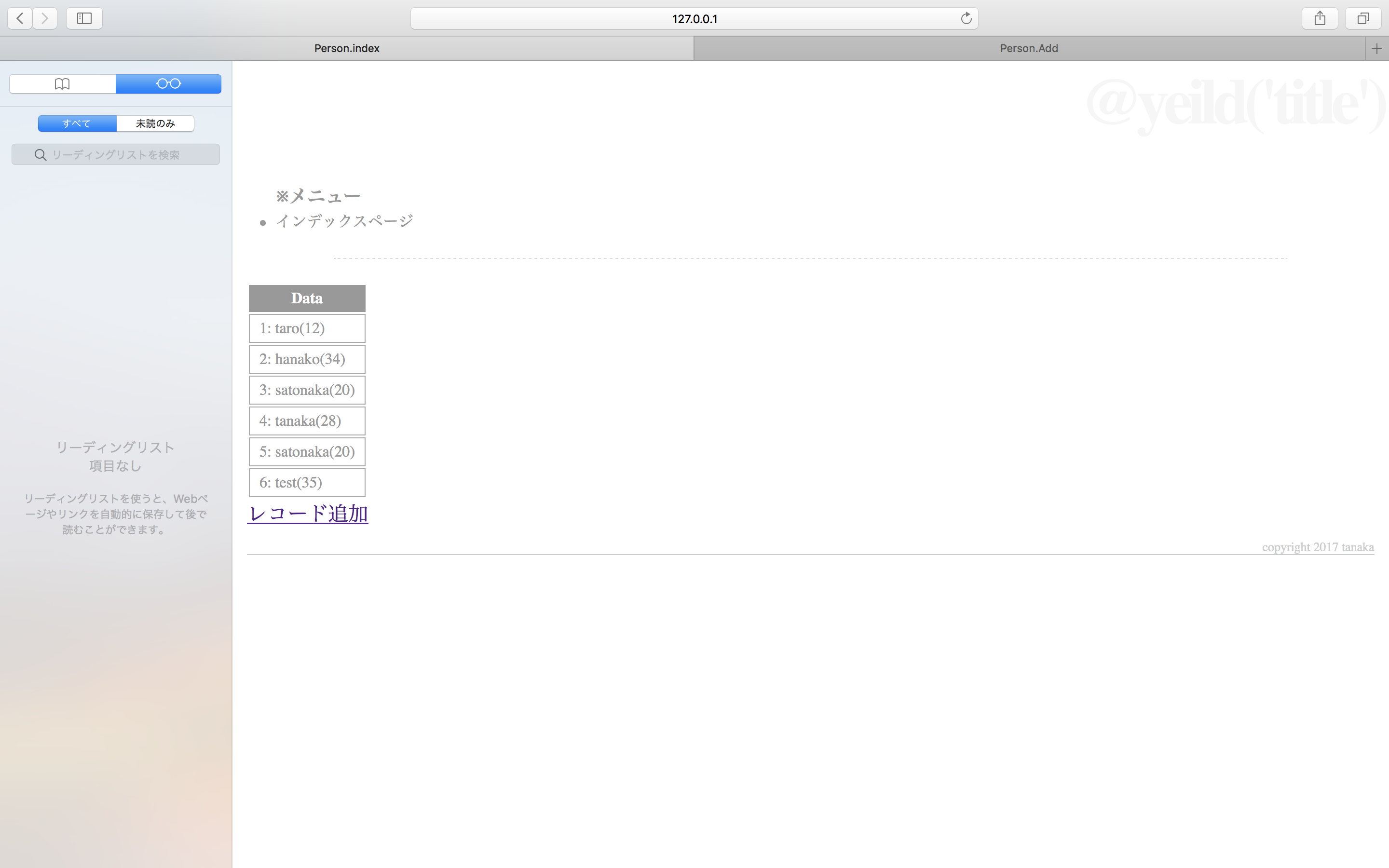Select row 2: hanako(34)

pyautogui.click(x=307, y=359)
